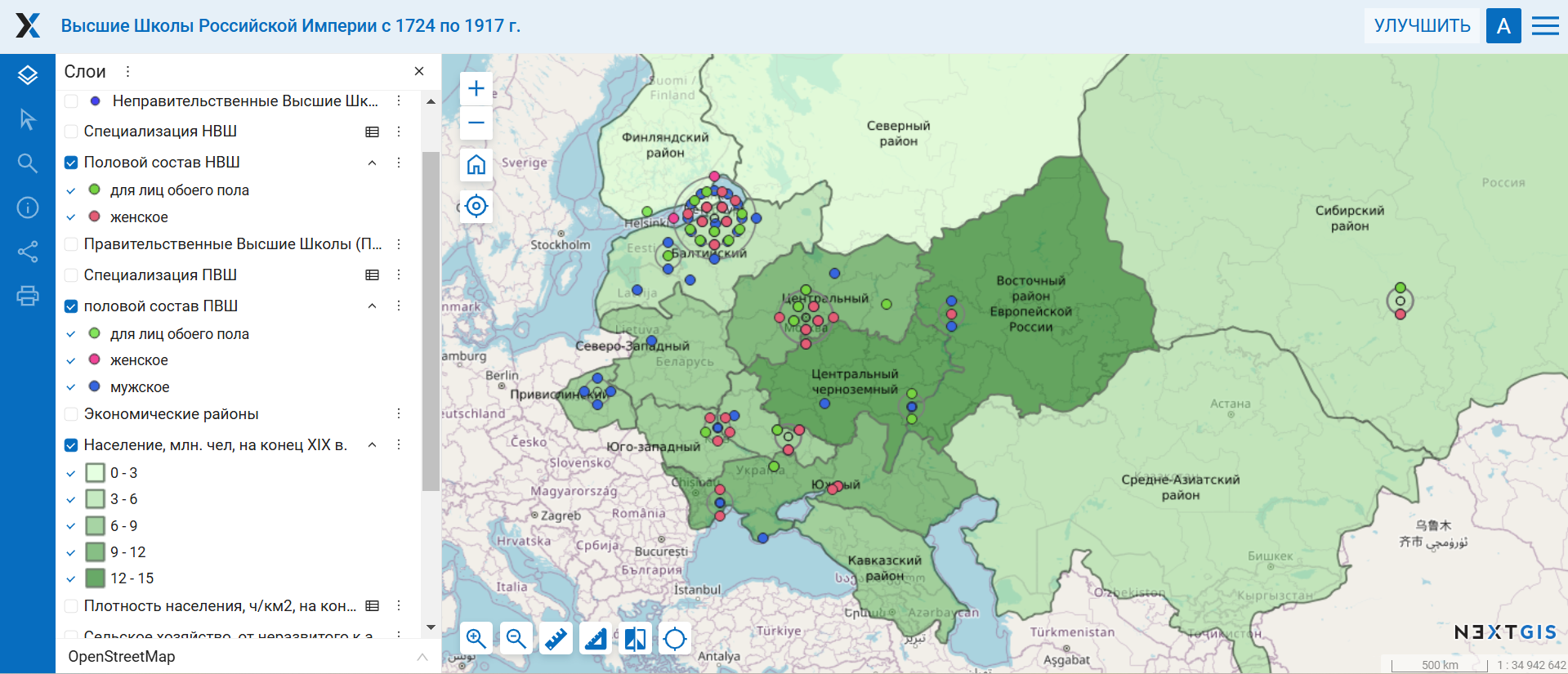
Task: Expand the OpenStreetMap basemap selector
Action: pyautogui.click(x=422, y=657)
